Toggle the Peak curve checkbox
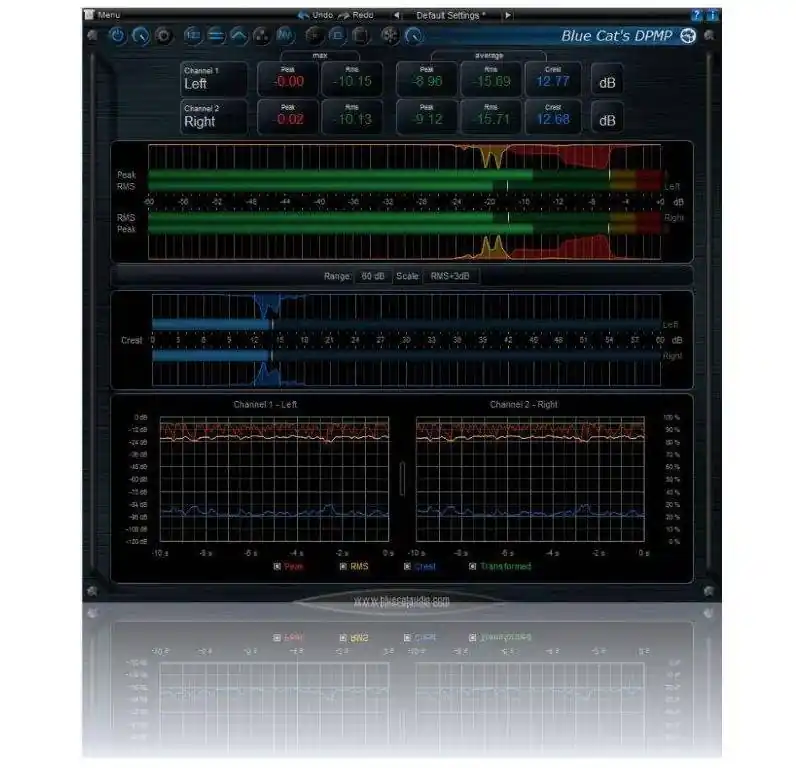 pos(277,566)
